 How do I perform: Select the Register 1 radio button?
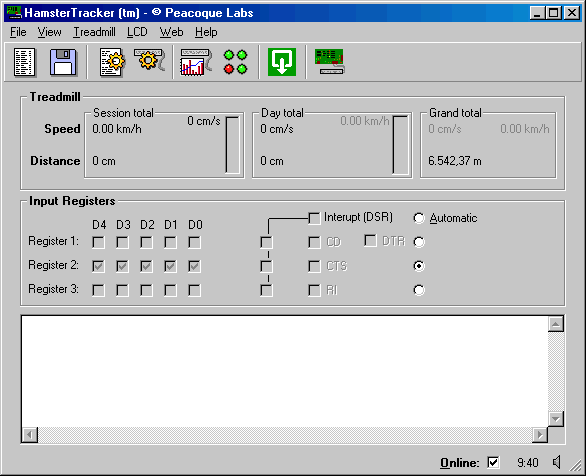(419, 242)
